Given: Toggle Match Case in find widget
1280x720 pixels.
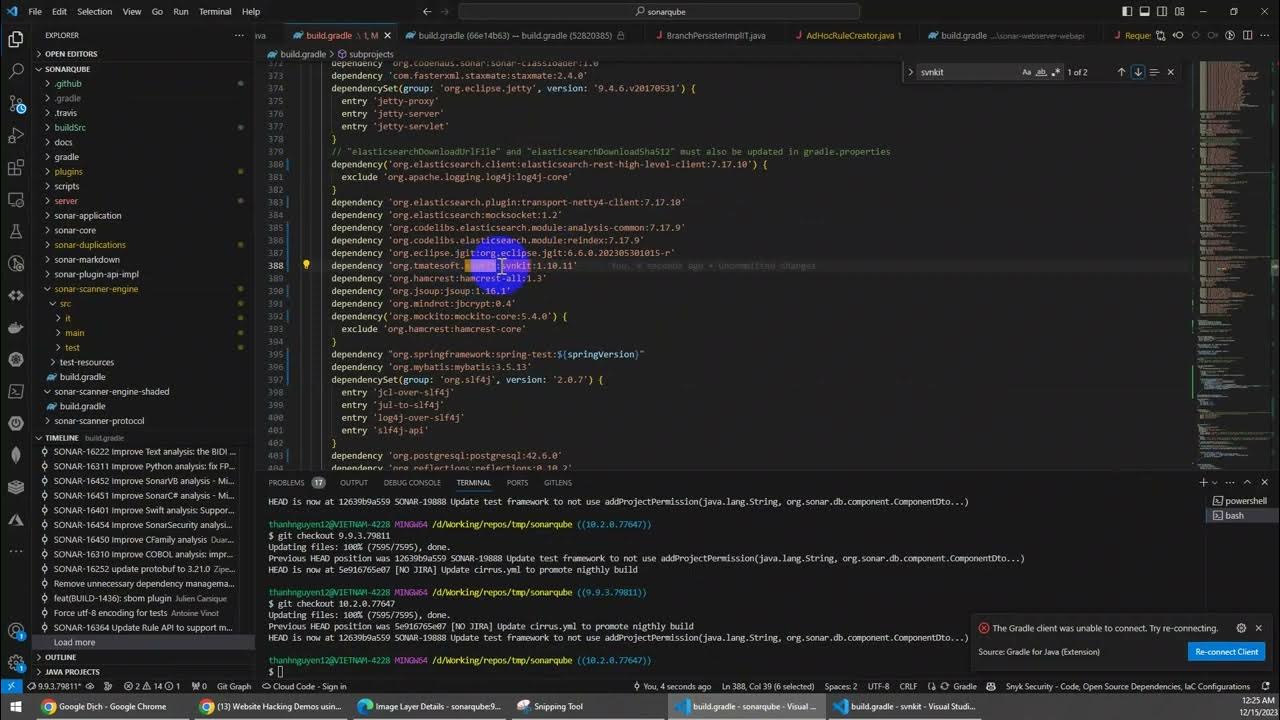Looking at the screenshot, I should click(x=1027, y=72).
